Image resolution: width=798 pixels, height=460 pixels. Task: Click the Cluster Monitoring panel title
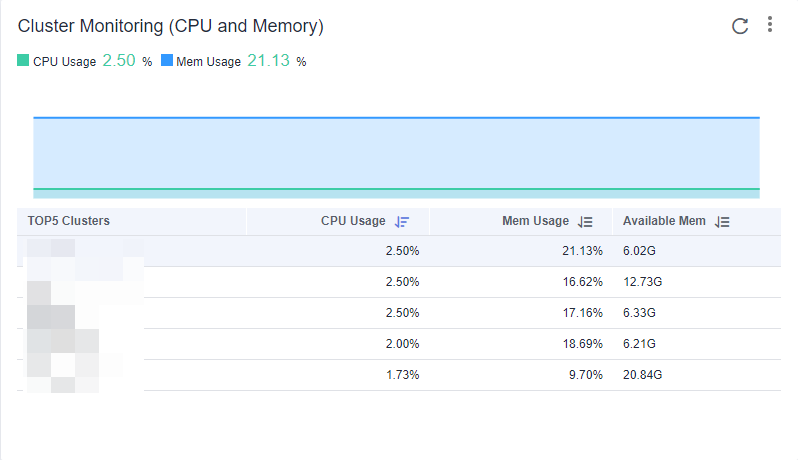coord(171,26)
